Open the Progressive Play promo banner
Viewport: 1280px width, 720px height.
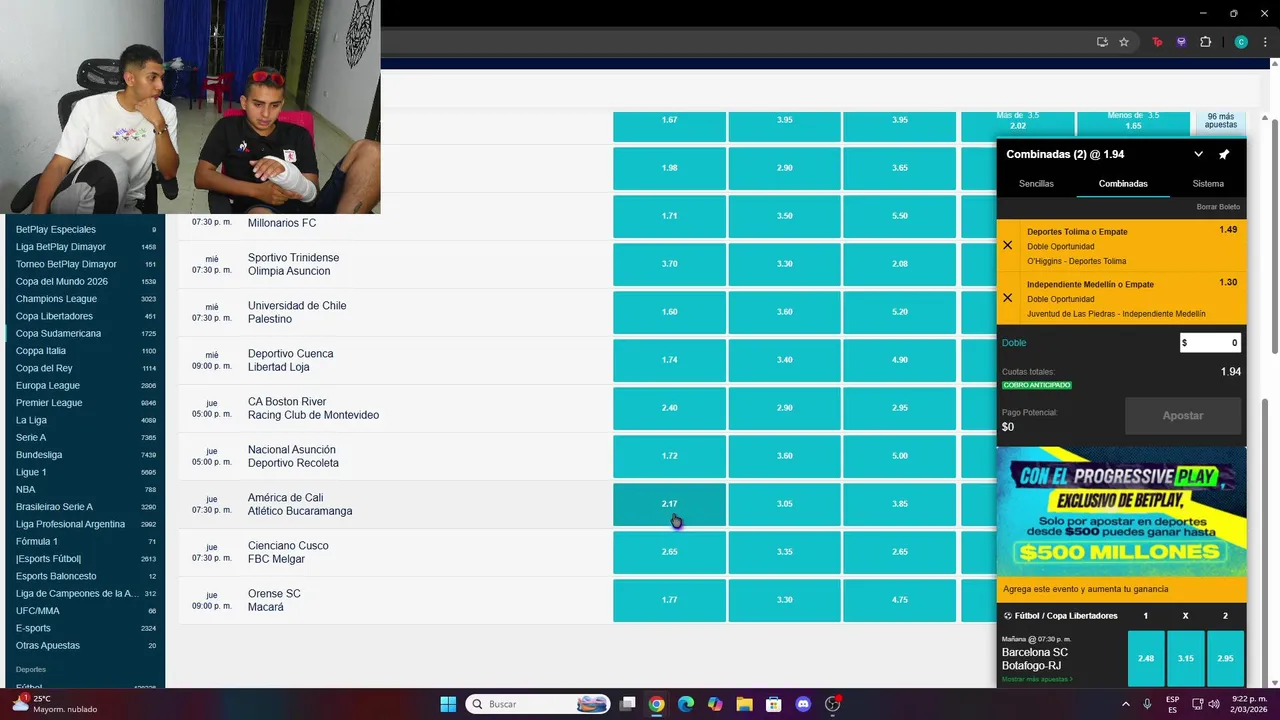click(x=1121, y=511)
